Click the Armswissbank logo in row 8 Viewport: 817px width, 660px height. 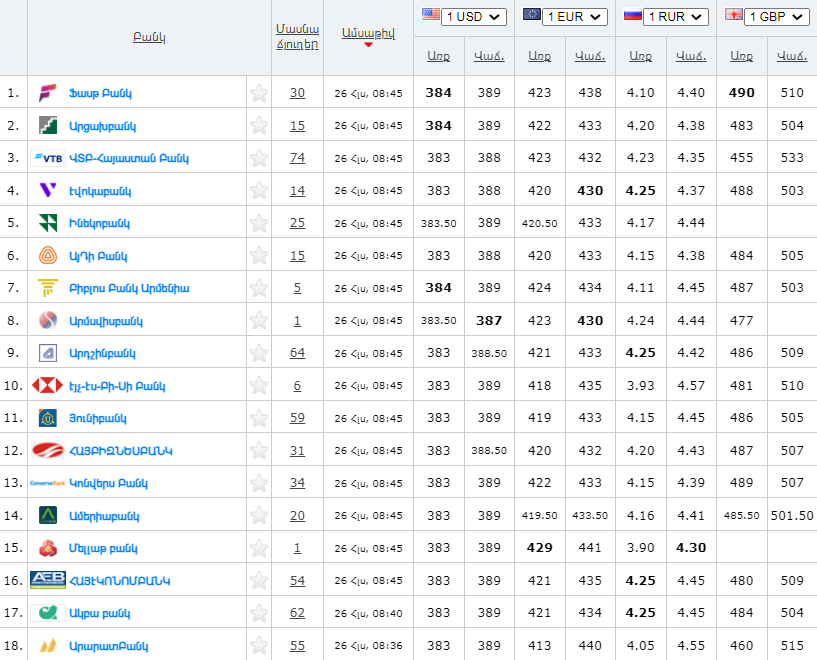click(48, 320)
